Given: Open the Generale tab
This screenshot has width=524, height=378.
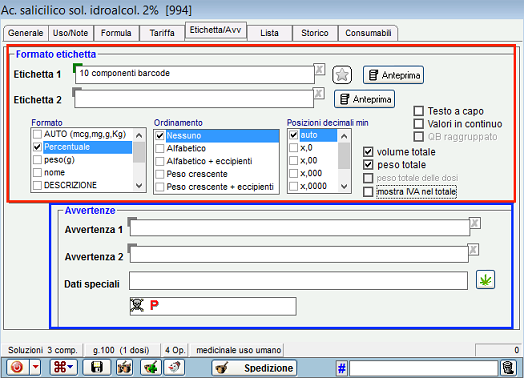Looking at the screenshot, I should 26,33.
